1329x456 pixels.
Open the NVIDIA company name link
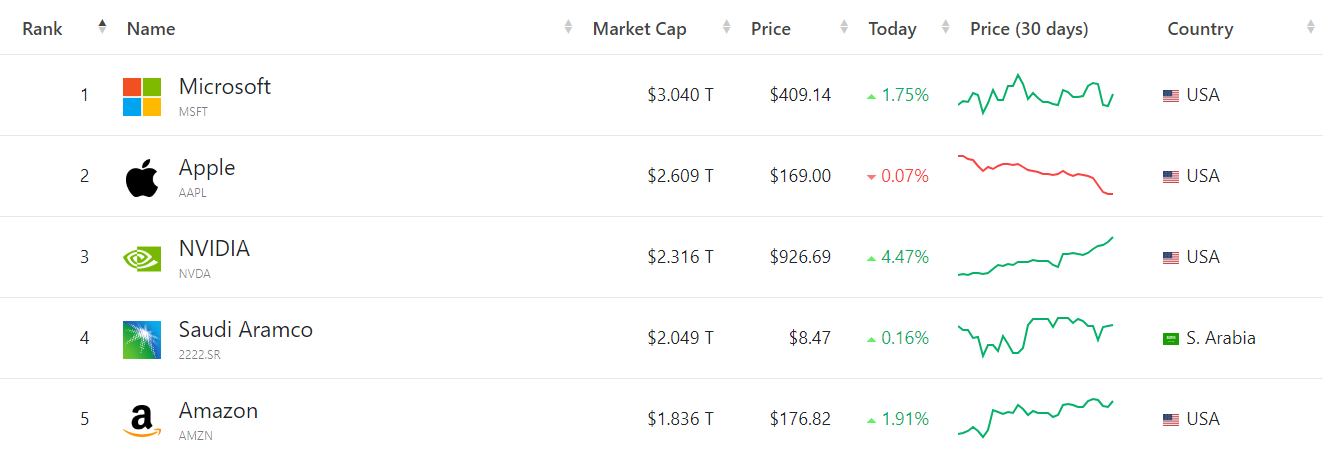click(214, 249)
